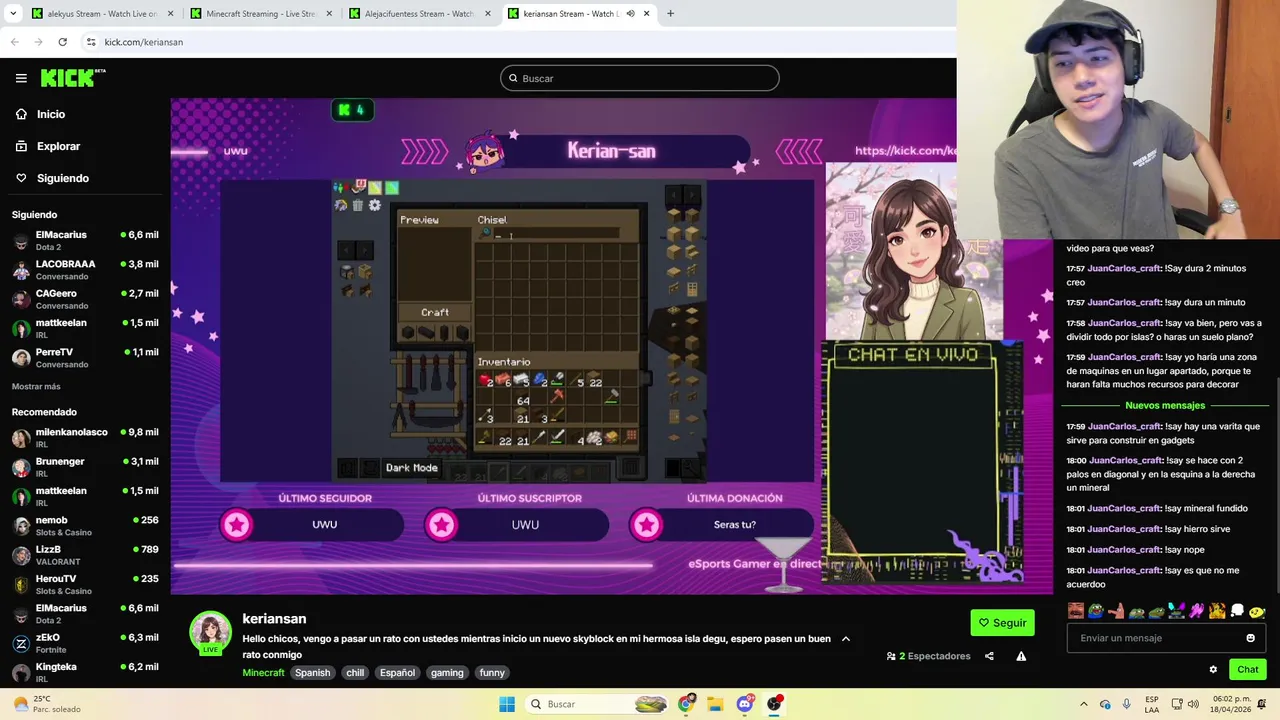Mute the keriansan tab audio icon
This screenshot has height=720, width=1280.
point(630,14)
